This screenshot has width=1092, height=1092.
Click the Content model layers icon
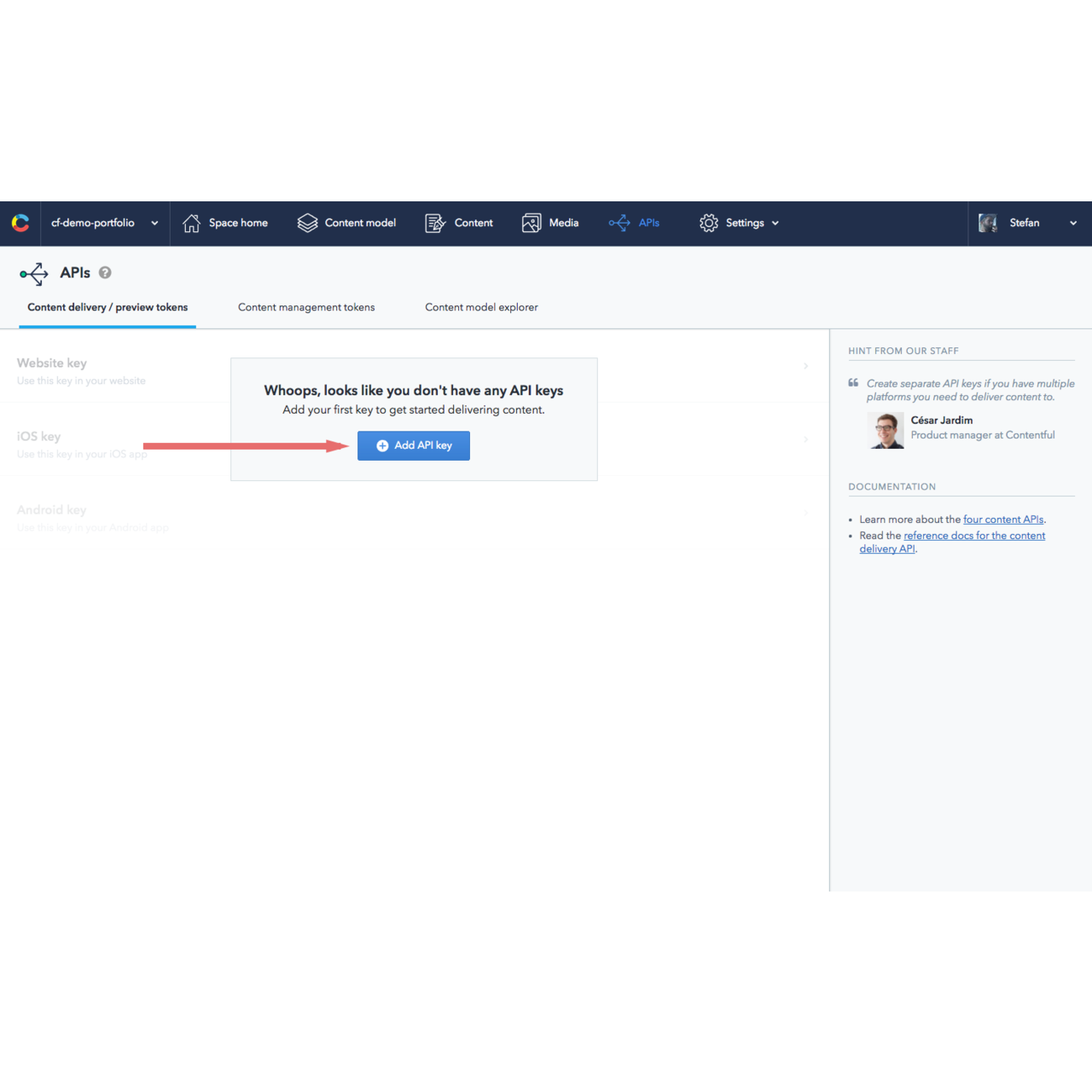coord(307,224)
